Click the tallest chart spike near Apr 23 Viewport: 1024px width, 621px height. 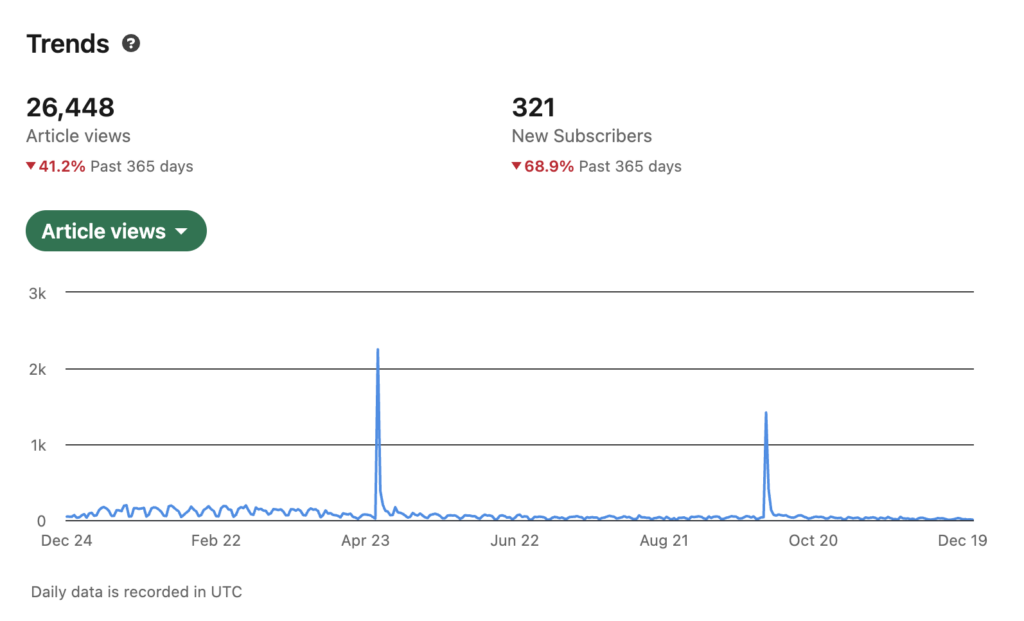377,351
